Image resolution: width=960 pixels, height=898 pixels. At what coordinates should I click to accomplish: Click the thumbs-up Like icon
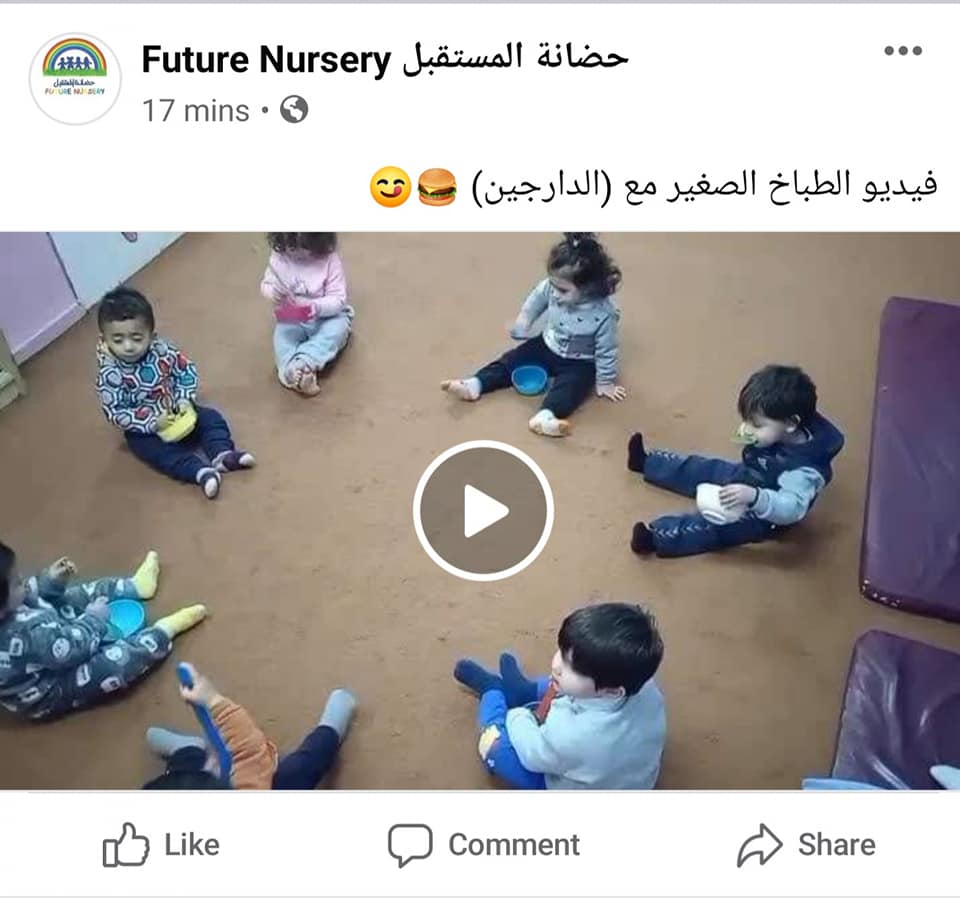click(x=126, y=845)
